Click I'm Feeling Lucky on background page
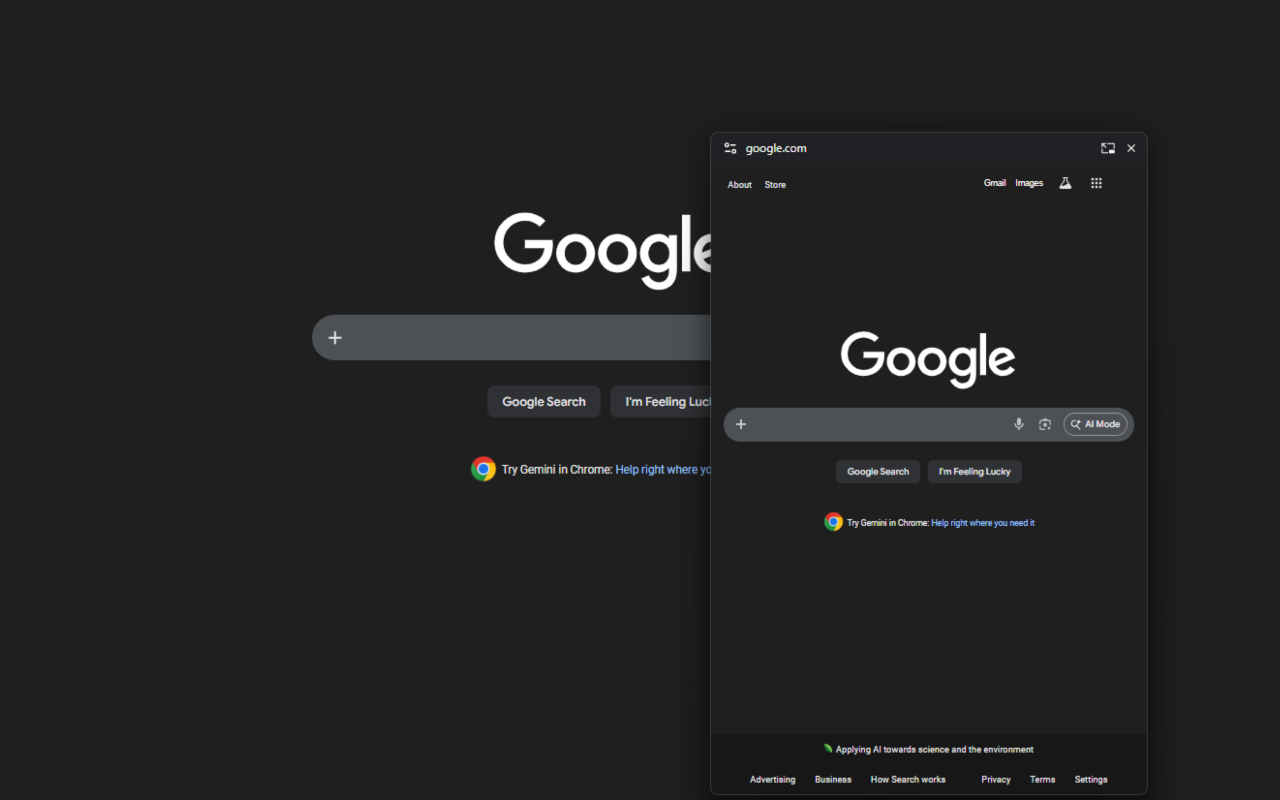The height and width of the screenshot is (800, 1280). tap(661, 402)
